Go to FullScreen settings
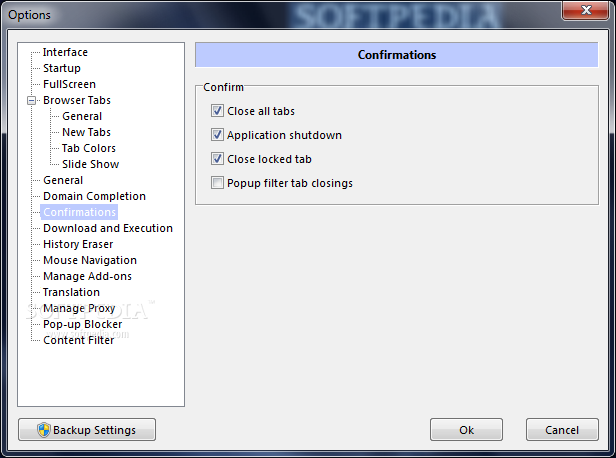This screenshot has width=616, height=458. pos(69,84)
